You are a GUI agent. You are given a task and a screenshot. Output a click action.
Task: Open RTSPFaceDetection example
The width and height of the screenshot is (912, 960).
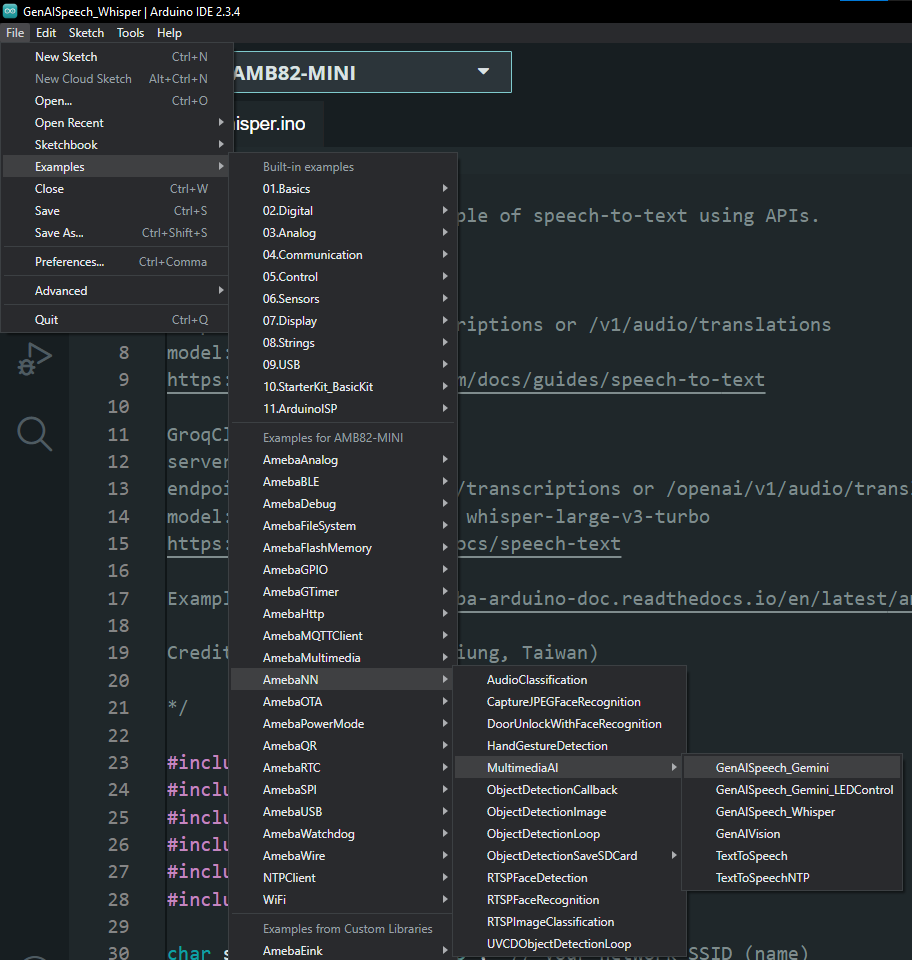(x=569, y=879)
